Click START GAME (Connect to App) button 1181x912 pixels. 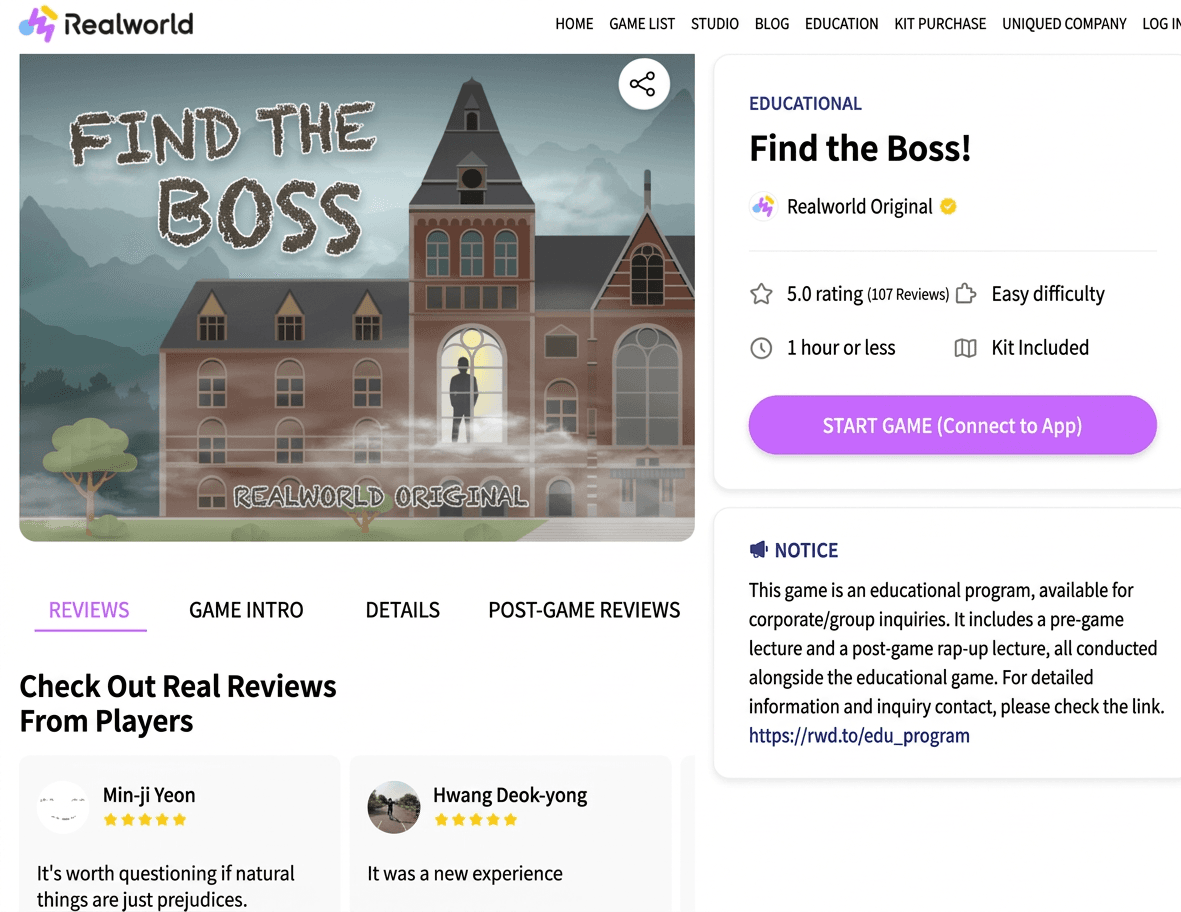(x=952, y=425)
